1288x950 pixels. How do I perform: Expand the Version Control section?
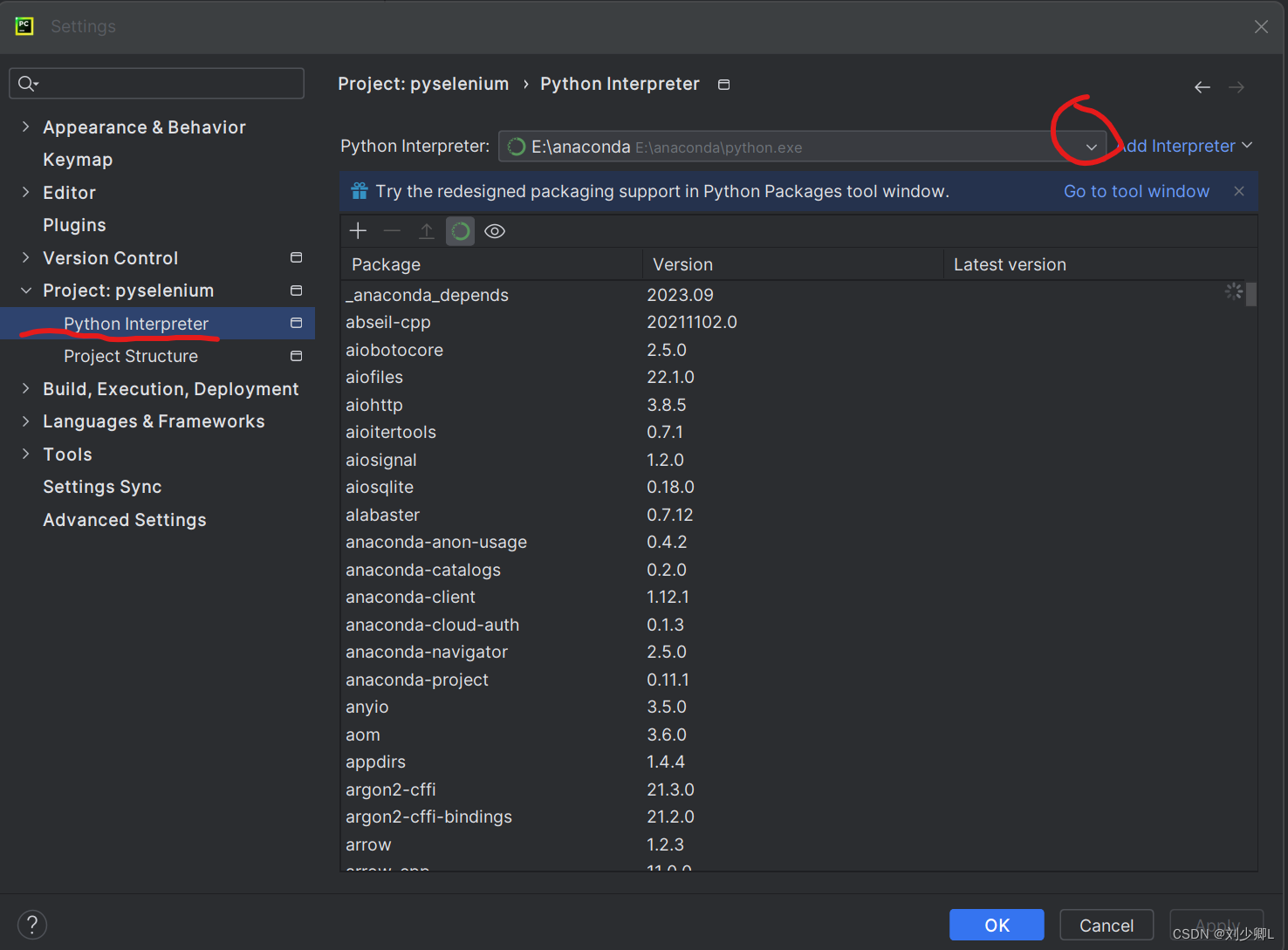click(25, 257)
